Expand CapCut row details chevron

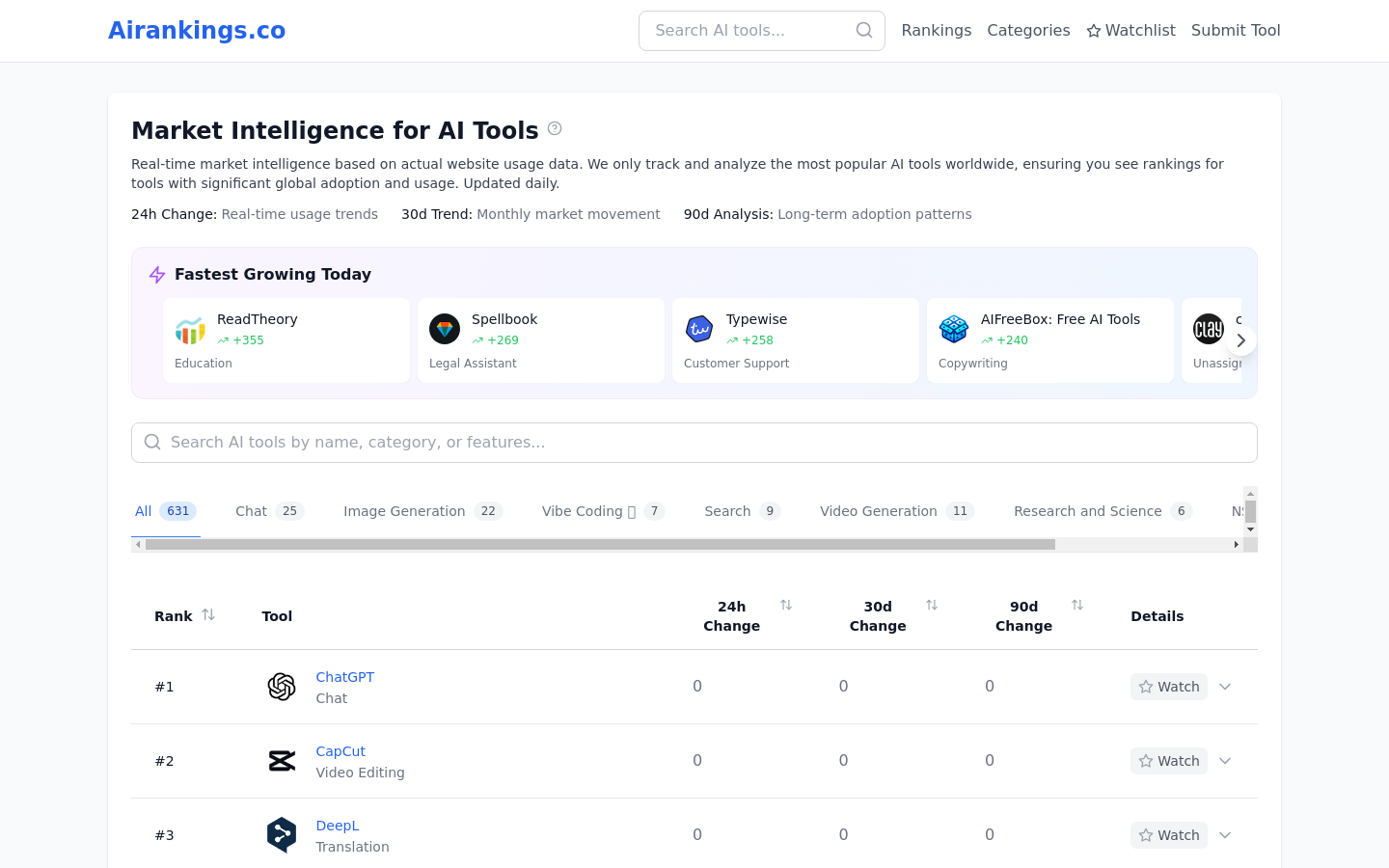[1225, 761]
